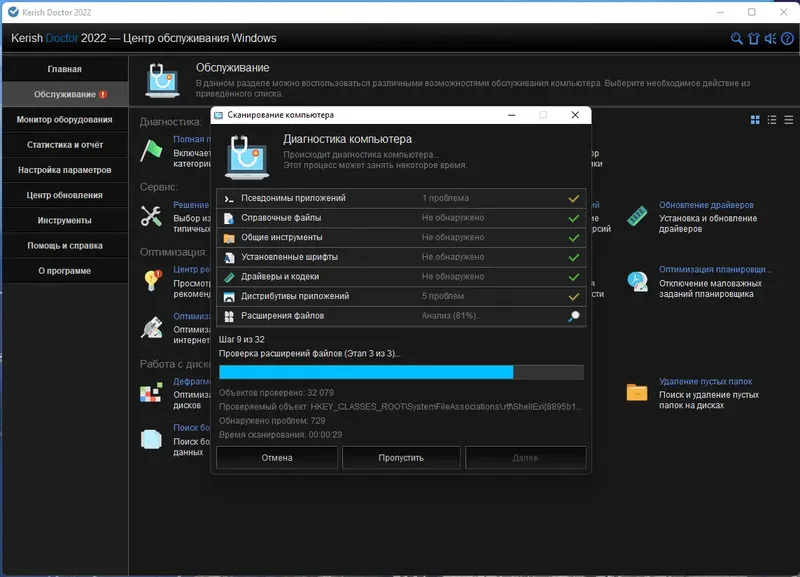Click the icon of Драйверы и кодеки

point(229,277)
